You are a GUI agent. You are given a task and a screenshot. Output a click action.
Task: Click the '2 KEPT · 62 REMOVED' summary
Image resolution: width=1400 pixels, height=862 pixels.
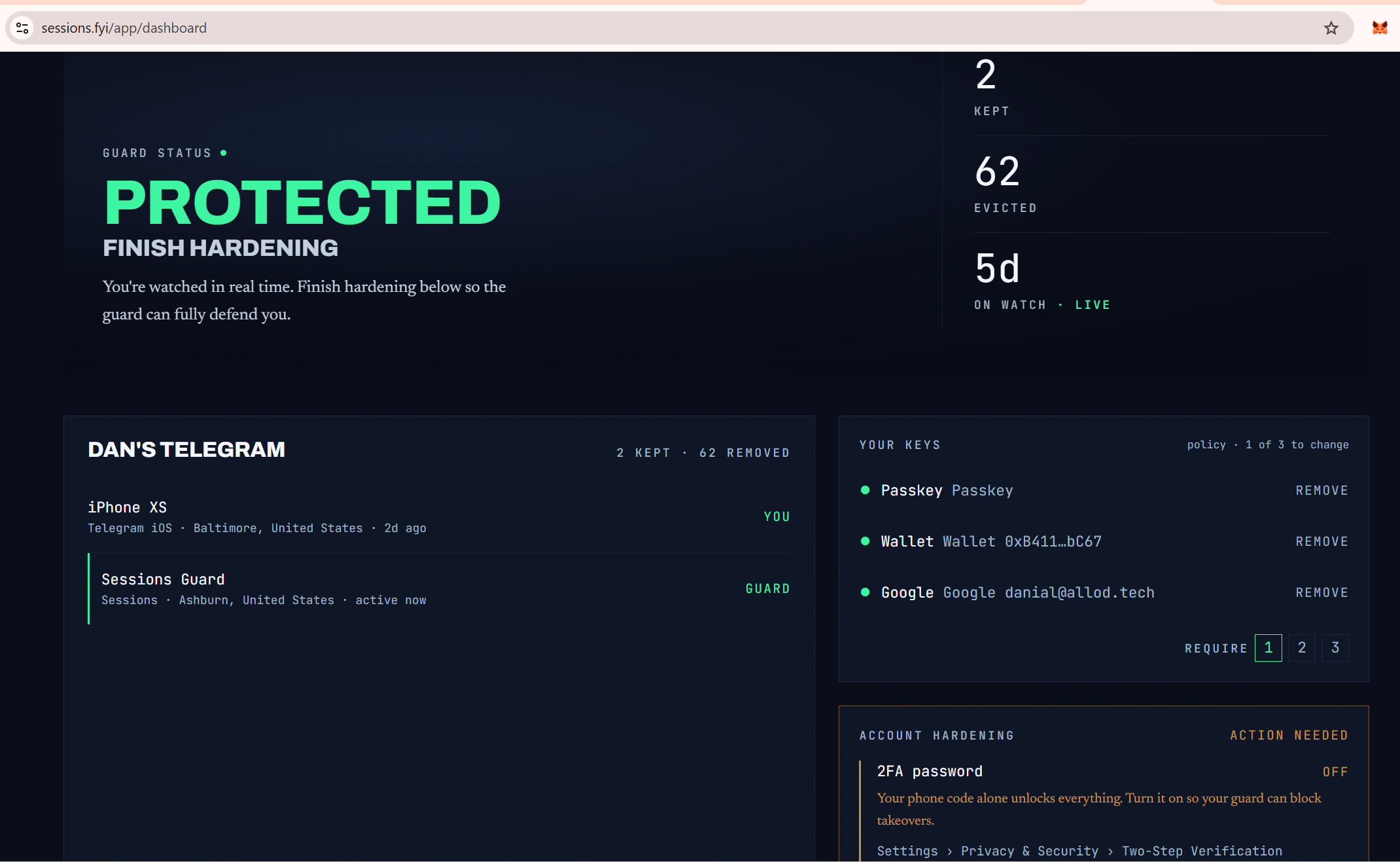(x=703, y=453)
